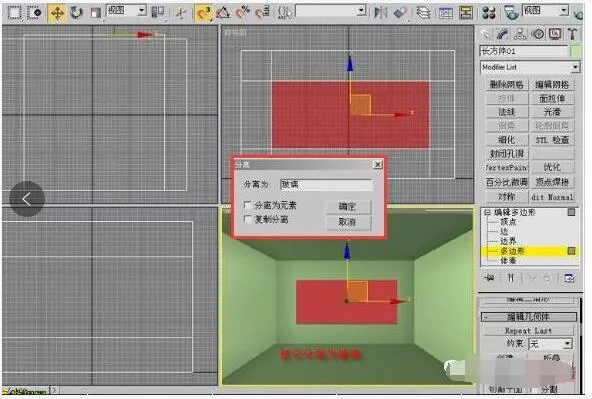This screenshot has height=399, width=592.
Task: Click the 编辑网格 modifier button
Action: coord(552,85)
